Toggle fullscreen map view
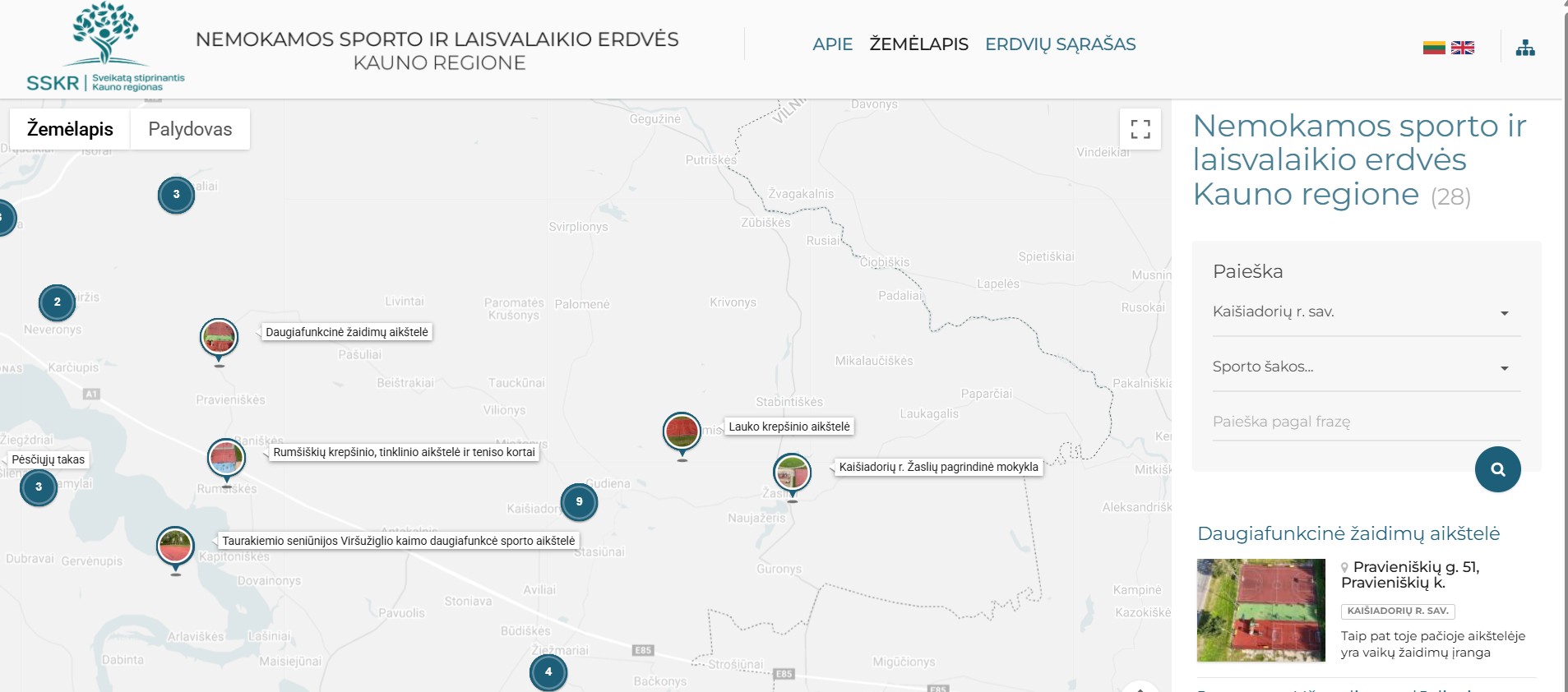This screenshot has width=1568, height=692. click(x=1140, y=129)
